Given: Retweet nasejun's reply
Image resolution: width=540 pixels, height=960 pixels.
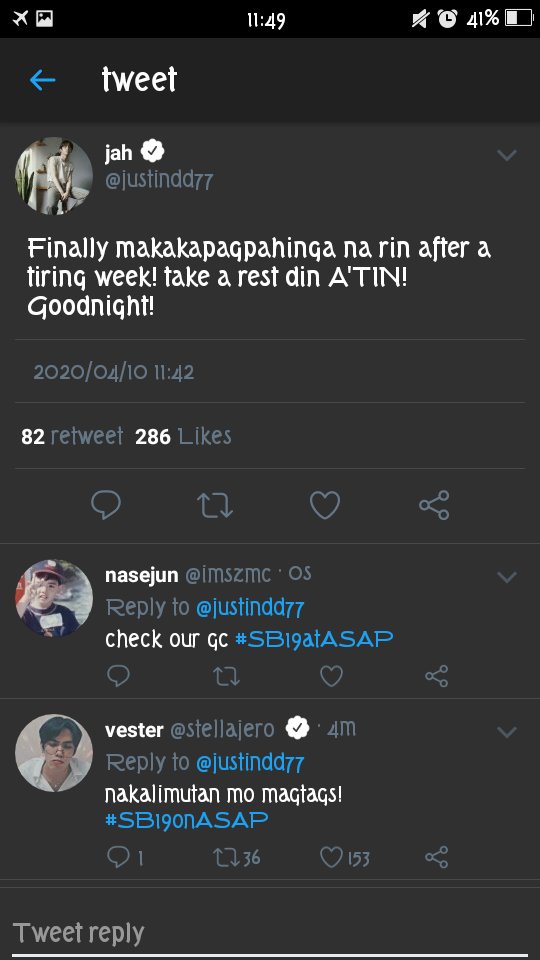Looking at the screenshot, I should [226, 676].
